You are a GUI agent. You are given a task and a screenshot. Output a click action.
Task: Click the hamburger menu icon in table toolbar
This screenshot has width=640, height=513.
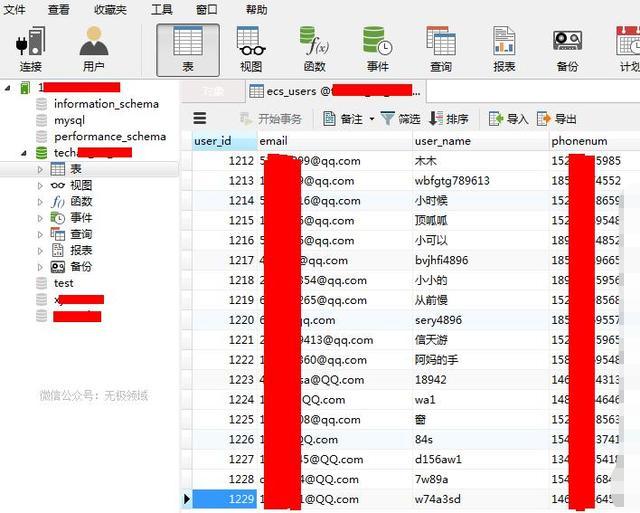pyautogui.click(x=200, y=118)
